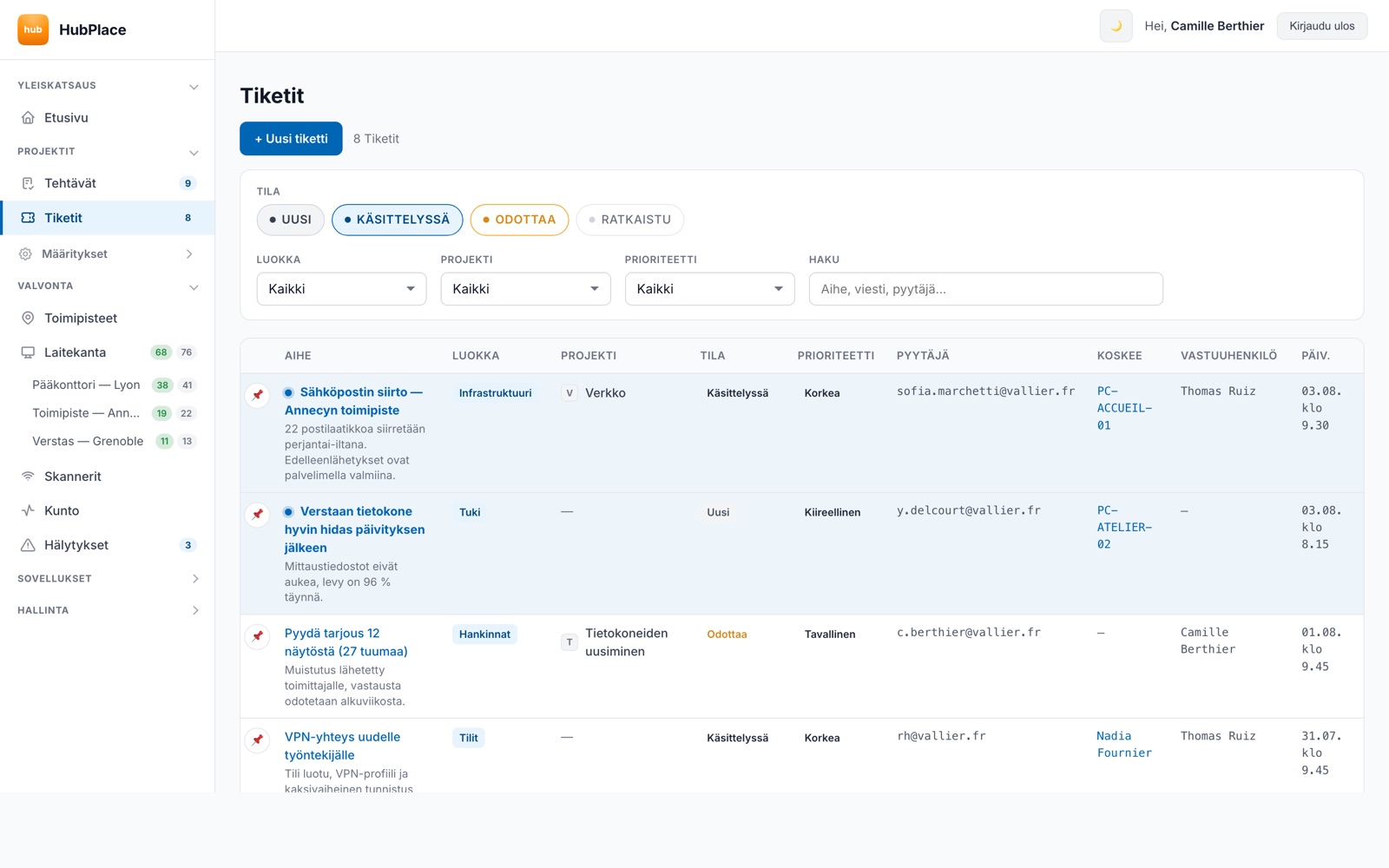The height and width of the screenshot is (868, 1389).
Task: Click the Tilit category tag
Action: click(469, 738)
